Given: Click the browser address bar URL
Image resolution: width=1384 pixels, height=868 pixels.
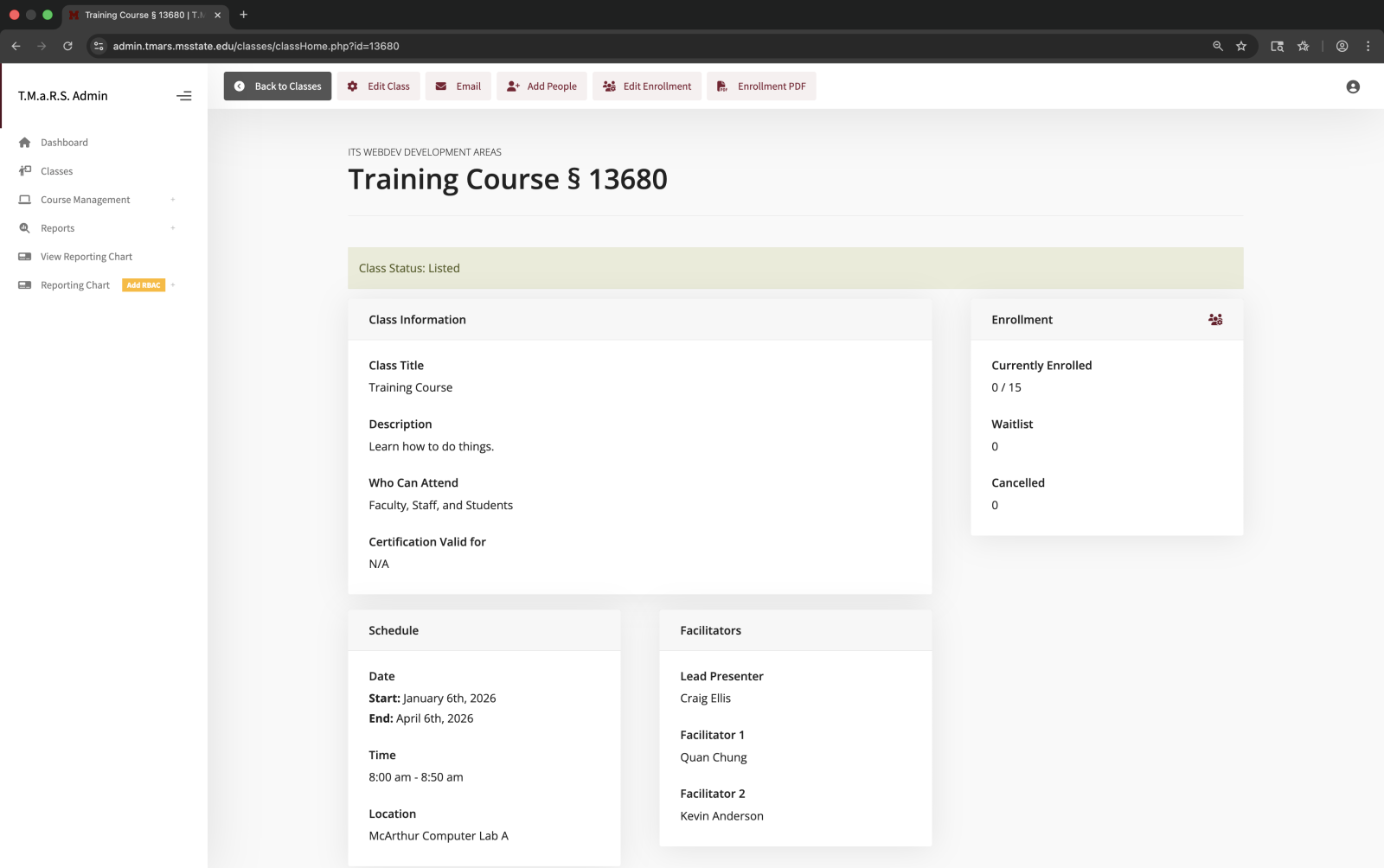Looking at the screenshot, I should 256,46.
